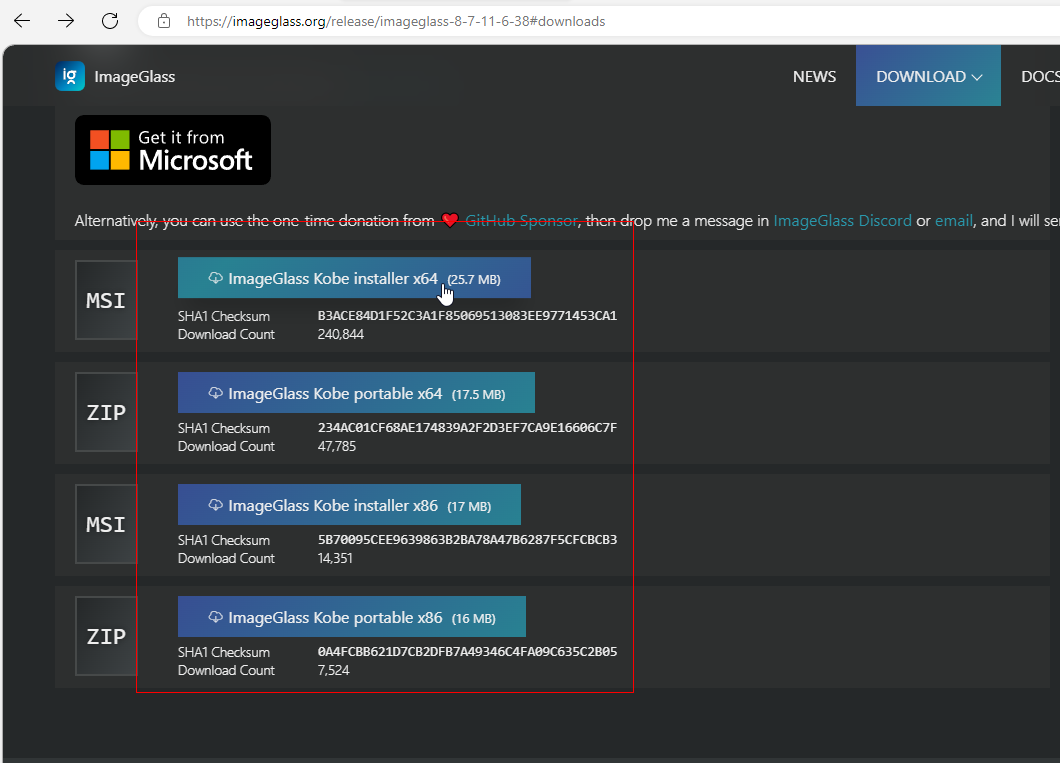Open the DOCS menu item

[1040, 77]
